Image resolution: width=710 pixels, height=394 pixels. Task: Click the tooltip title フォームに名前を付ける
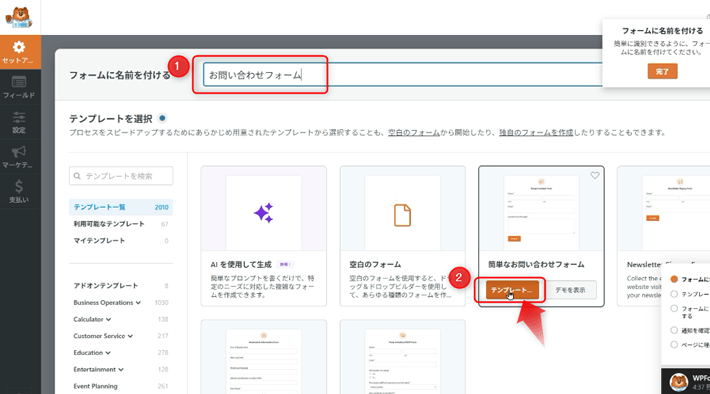point(662,31)
